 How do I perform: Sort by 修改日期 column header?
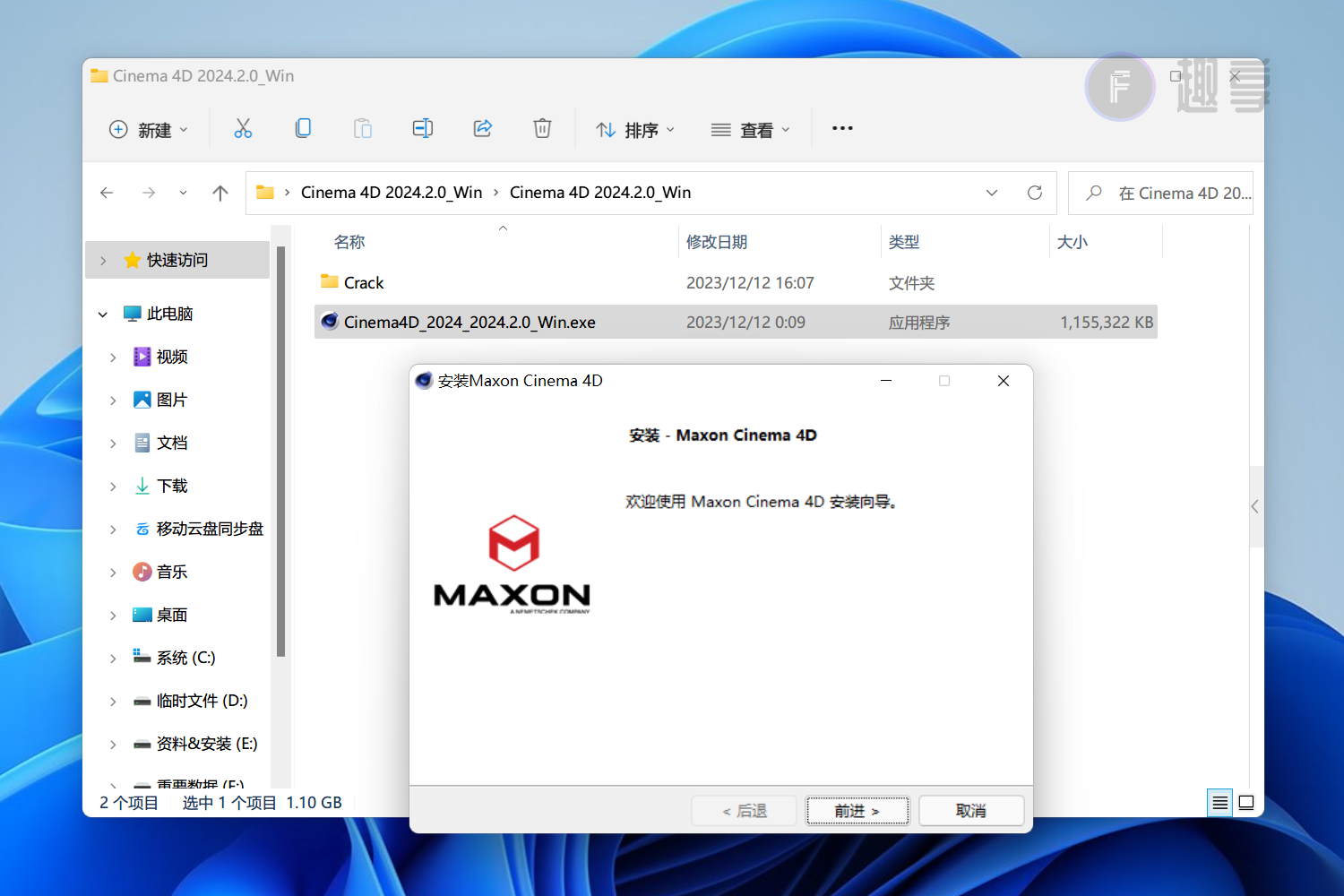point(717,242)
